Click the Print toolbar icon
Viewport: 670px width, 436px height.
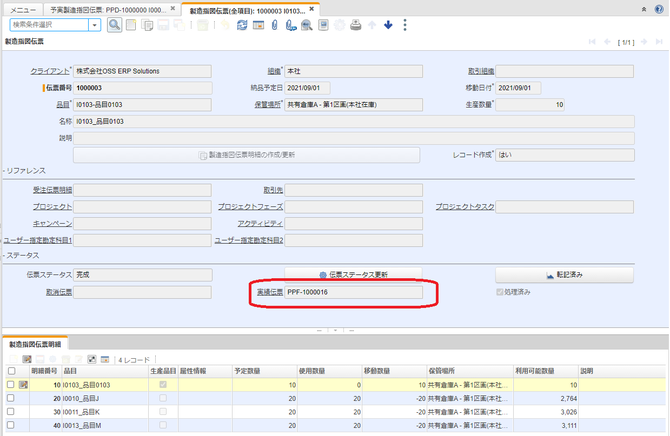pos(356,25)
